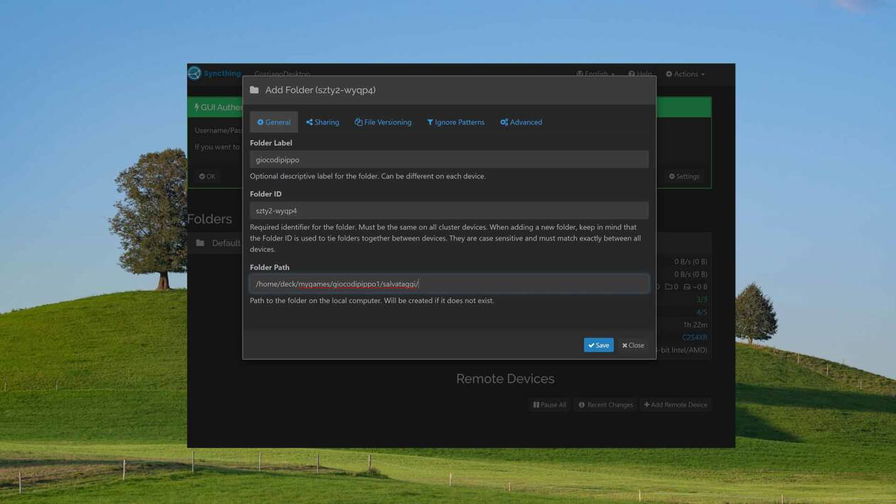Open the Help link in navbar

coord(640,74)
